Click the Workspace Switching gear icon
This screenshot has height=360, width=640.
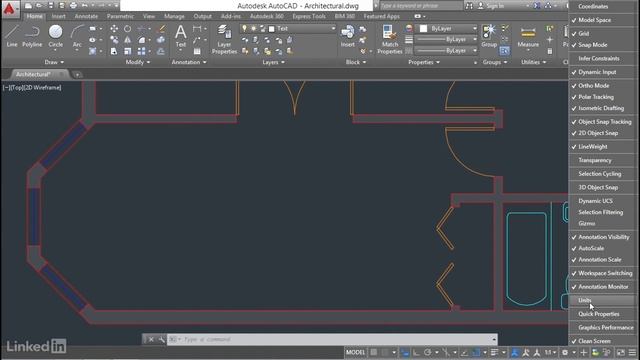tap(565, 353)
